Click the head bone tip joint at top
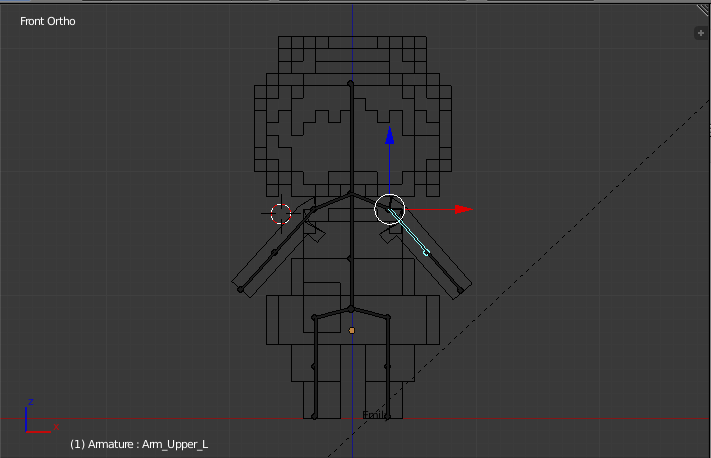This screenshot has width=711, height=458. 351,83
